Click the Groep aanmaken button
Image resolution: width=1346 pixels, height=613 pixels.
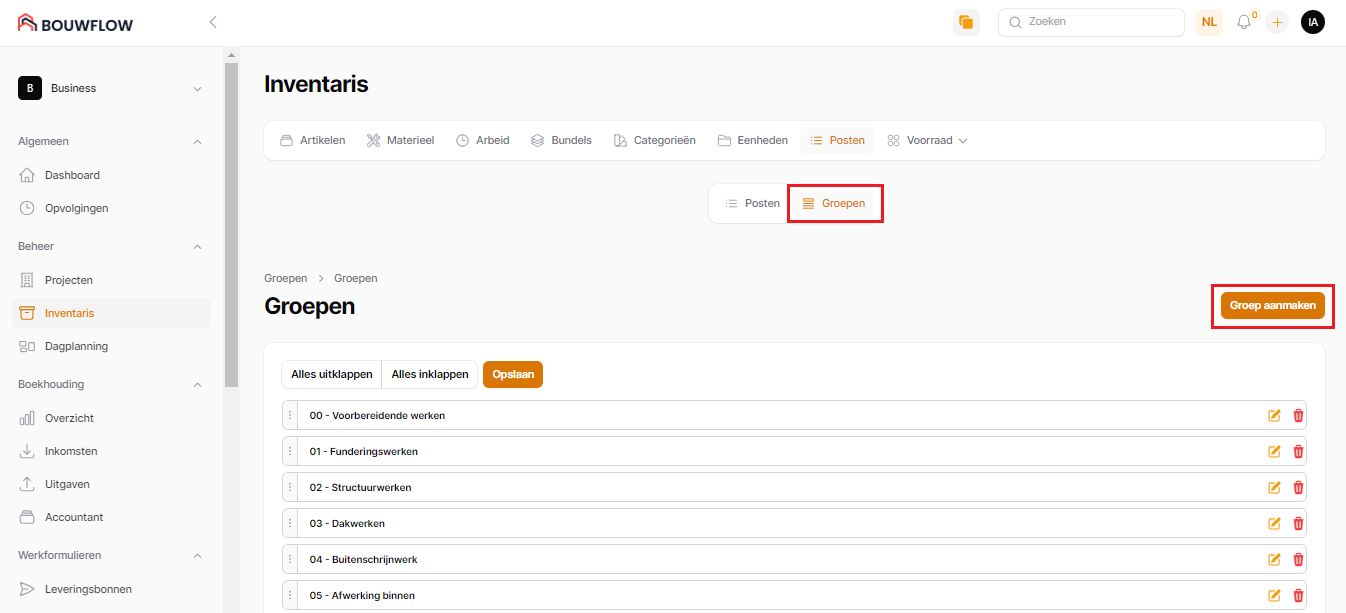tap(1272, 306)
